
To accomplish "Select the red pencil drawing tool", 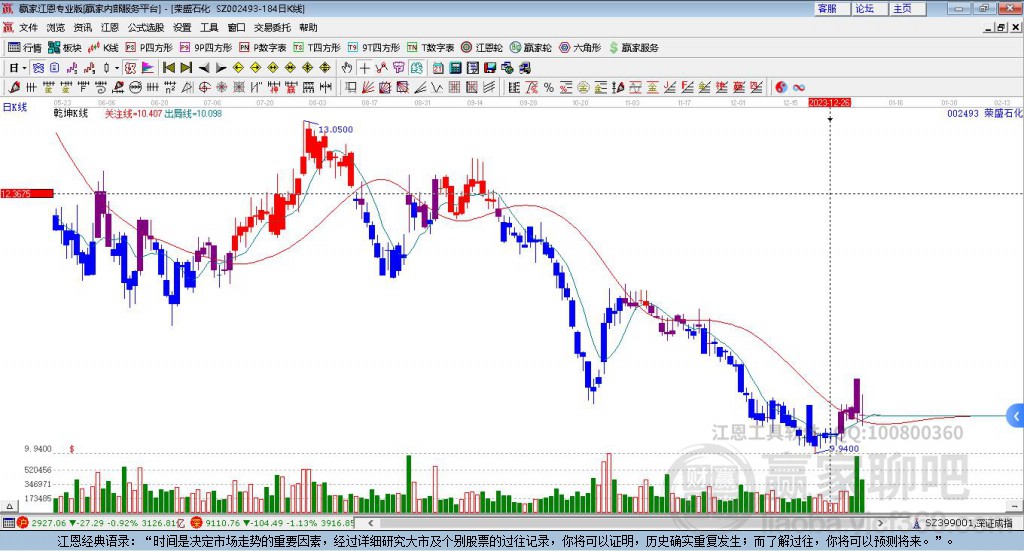I will 14,87.
